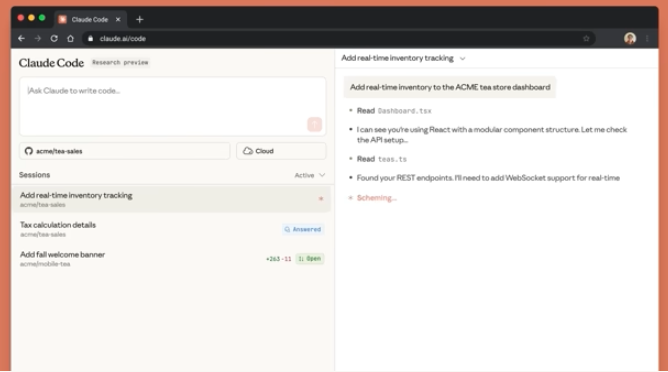Click the GitHub icon beside acme/tea-sales
This screenshot has height=372, width=668.
[29, 151]
